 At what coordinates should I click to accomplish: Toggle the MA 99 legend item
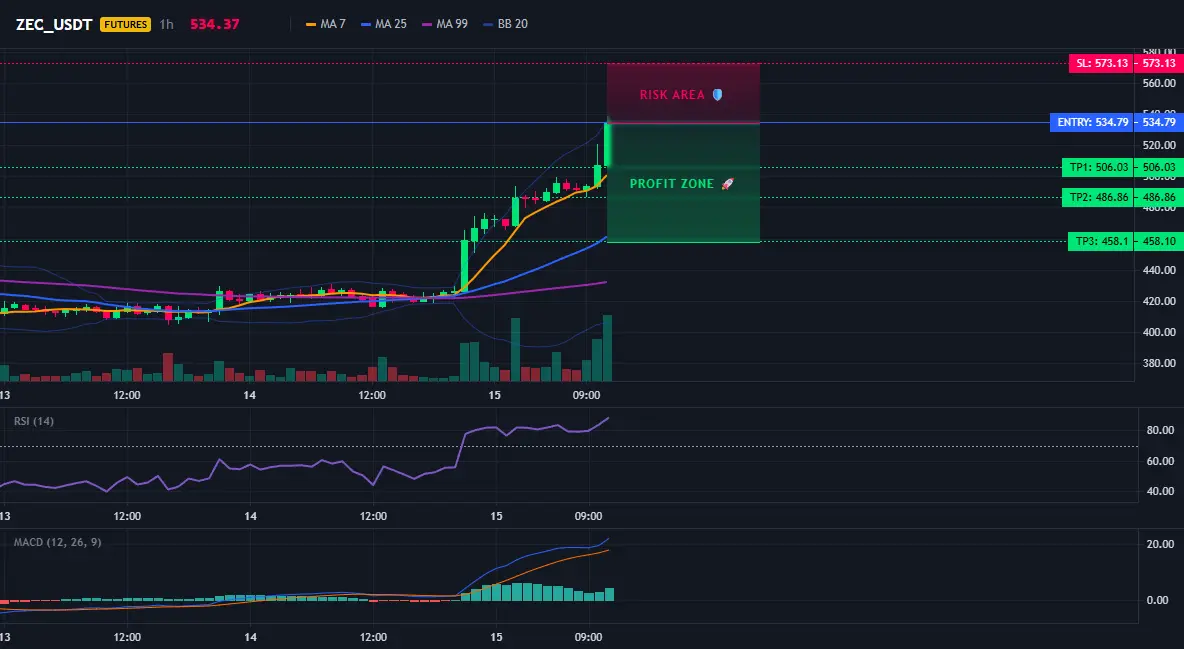[x=445, y=24]
